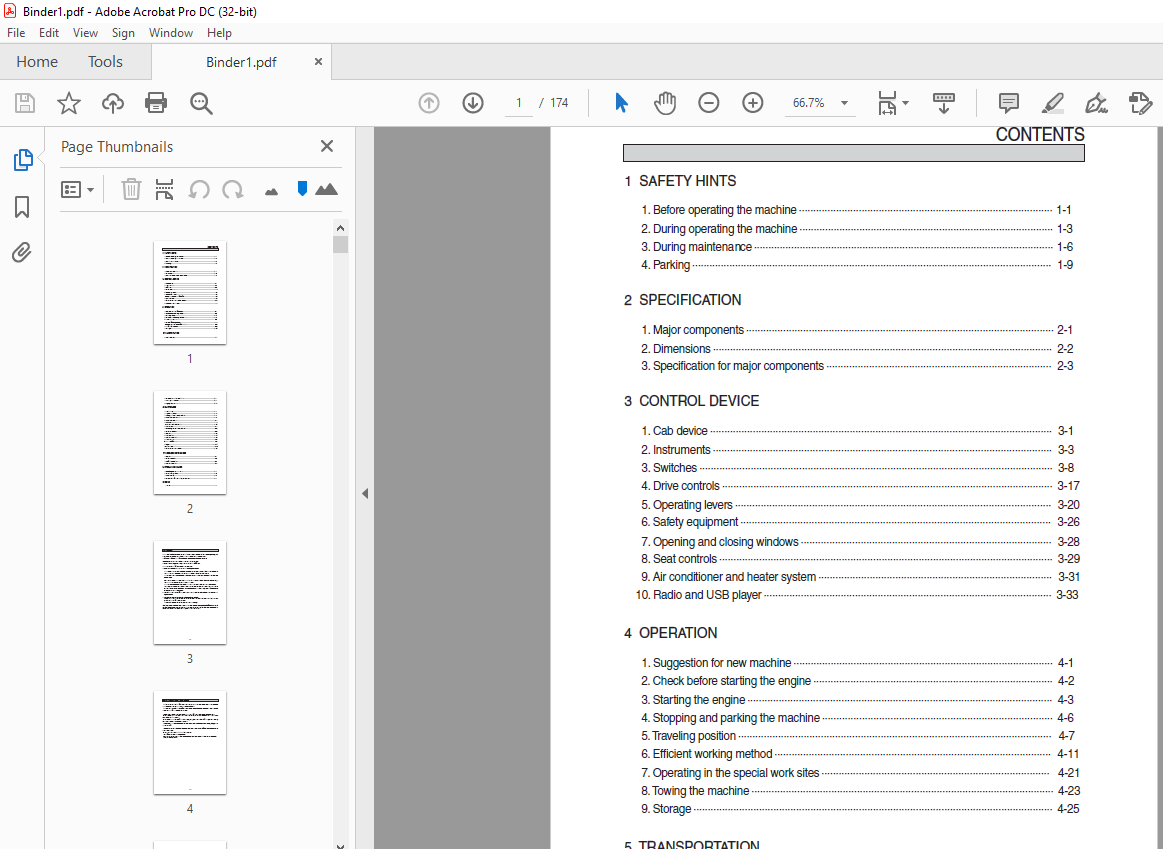Go to previous page with the up arrow
The image size is (1163, 849).
[x=429, y=103]
